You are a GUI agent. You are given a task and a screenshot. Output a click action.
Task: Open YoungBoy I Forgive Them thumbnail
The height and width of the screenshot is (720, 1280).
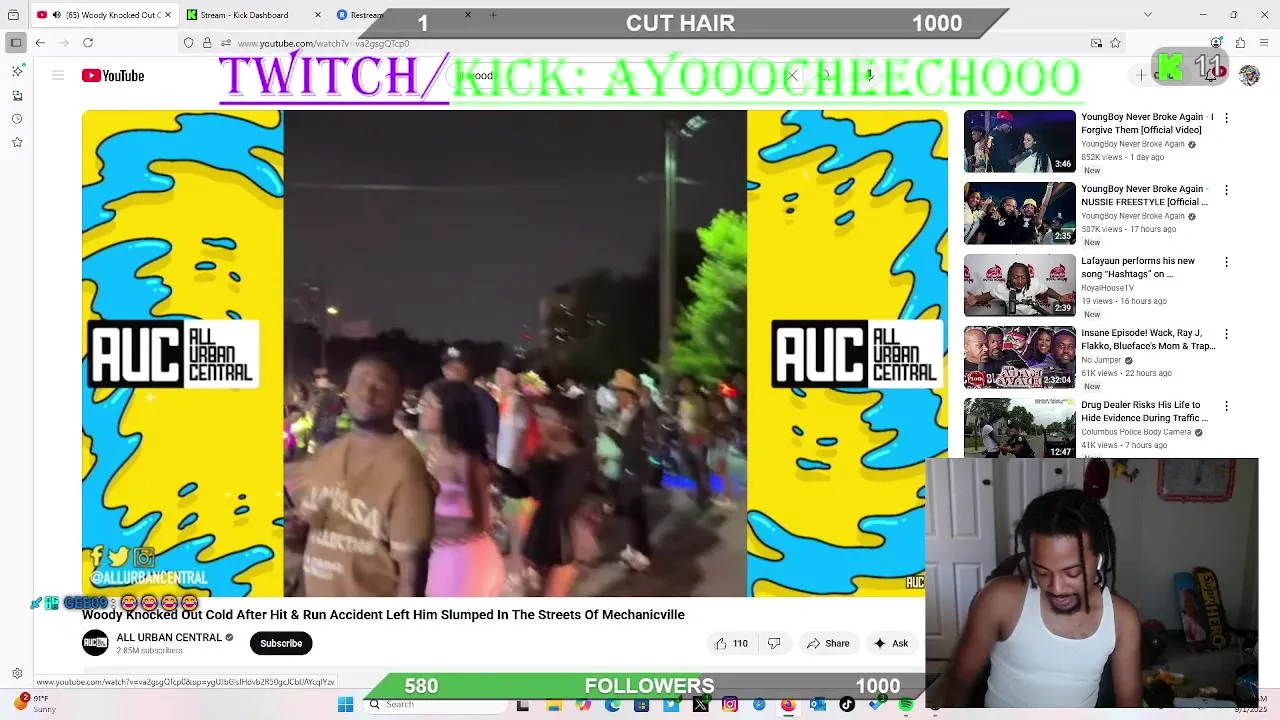(1019, 141)
